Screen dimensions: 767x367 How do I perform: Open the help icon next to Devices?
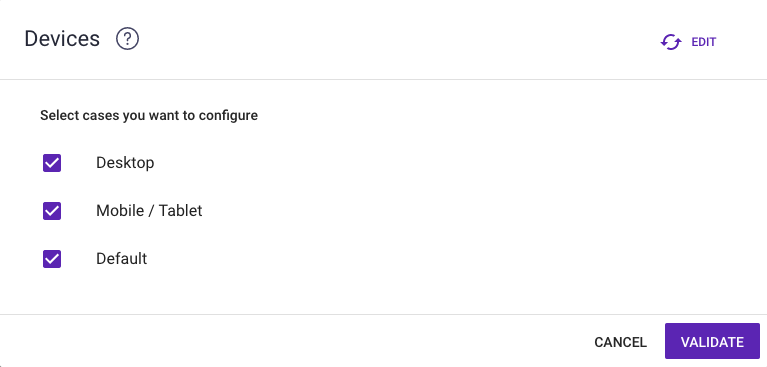pyautogui.click(x=127, y=39)
